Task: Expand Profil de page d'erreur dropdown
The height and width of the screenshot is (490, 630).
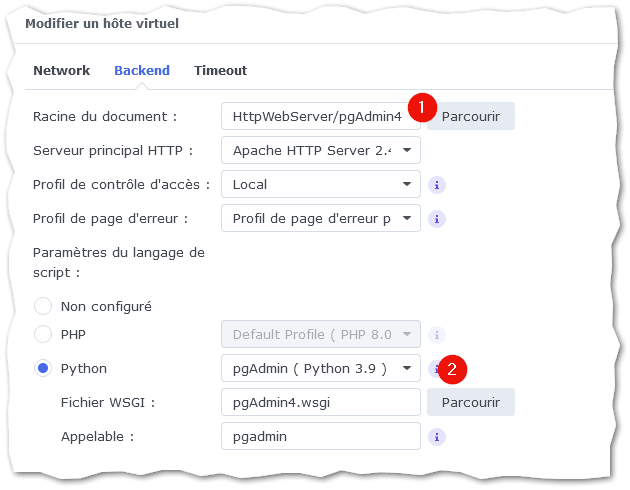Action: [321, 218]
